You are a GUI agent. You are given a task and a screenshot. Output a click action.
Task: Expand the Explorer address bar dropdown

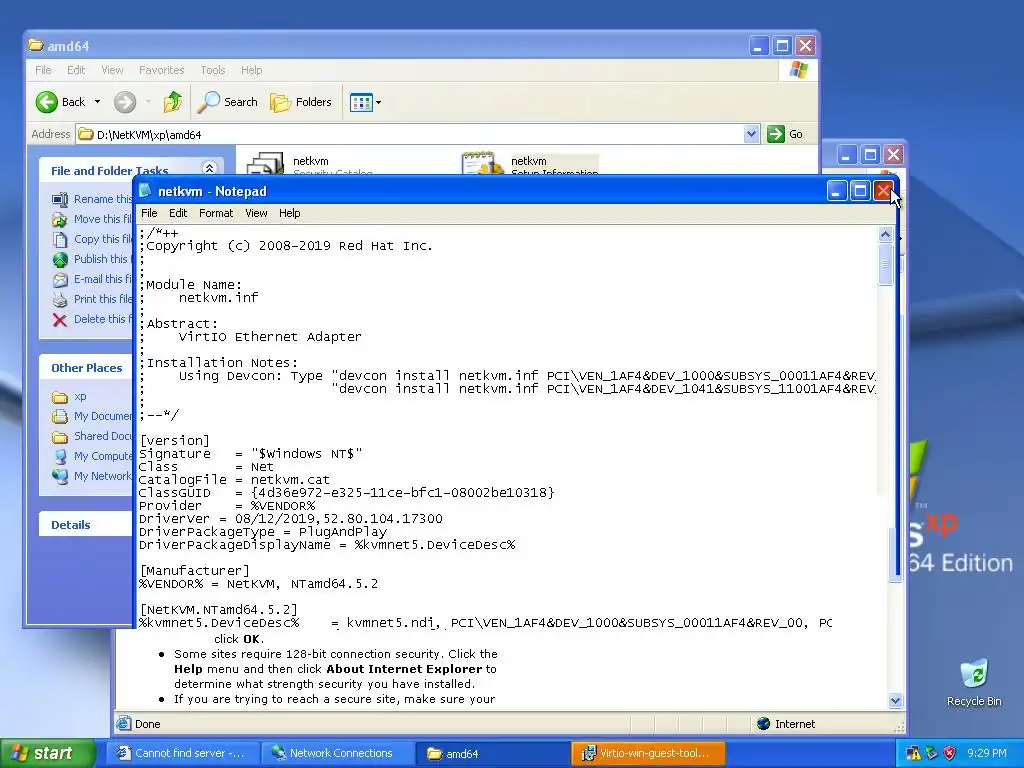point(751,134)
